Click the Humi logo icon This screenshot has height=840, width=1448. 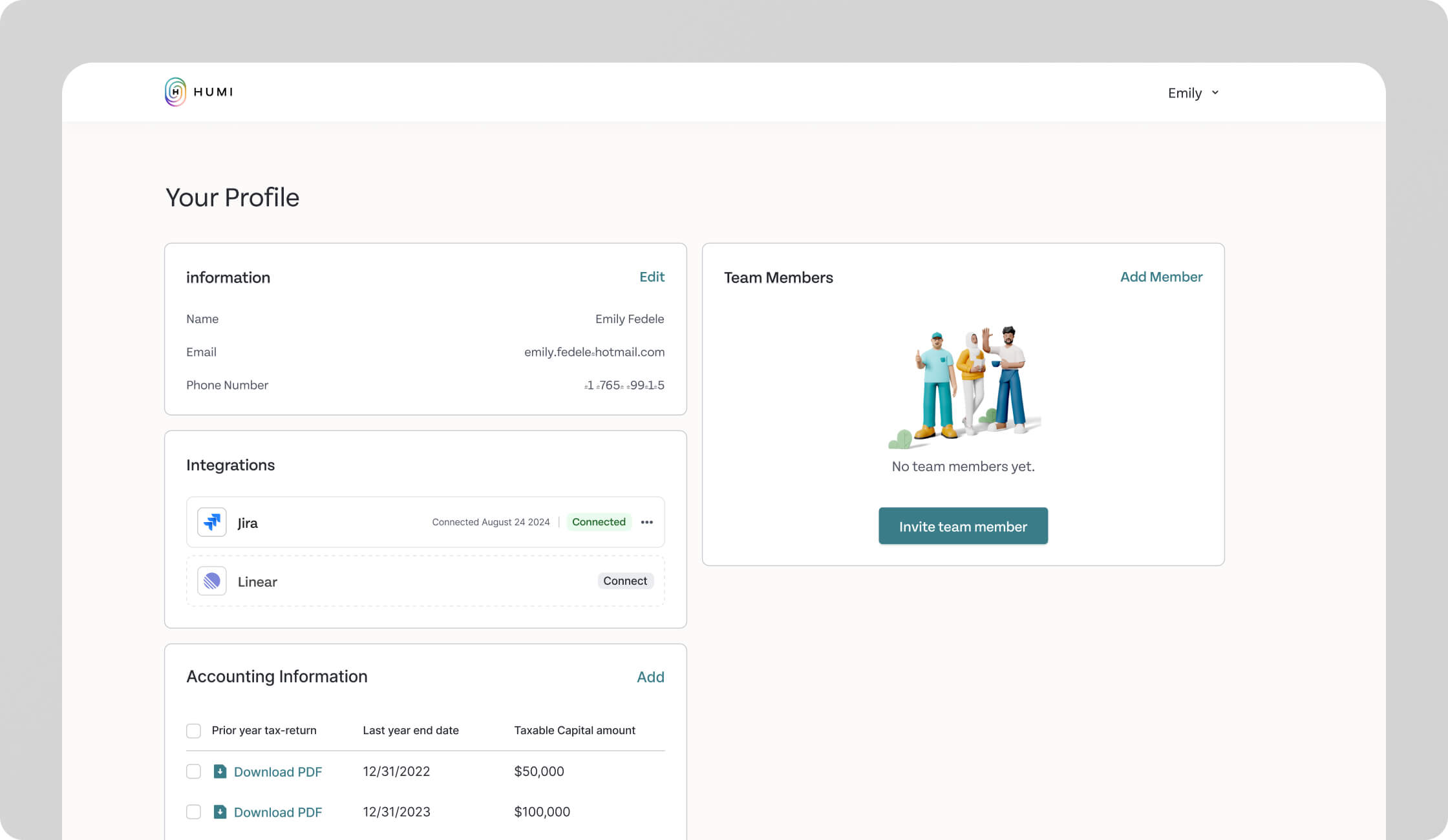[x=175, y=92]
